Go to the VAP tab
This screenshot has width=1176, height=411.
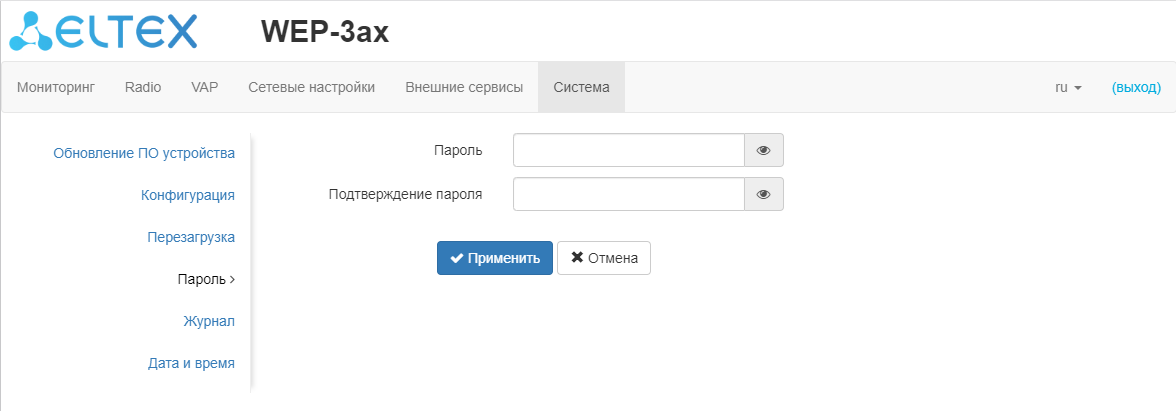point(205,87)
